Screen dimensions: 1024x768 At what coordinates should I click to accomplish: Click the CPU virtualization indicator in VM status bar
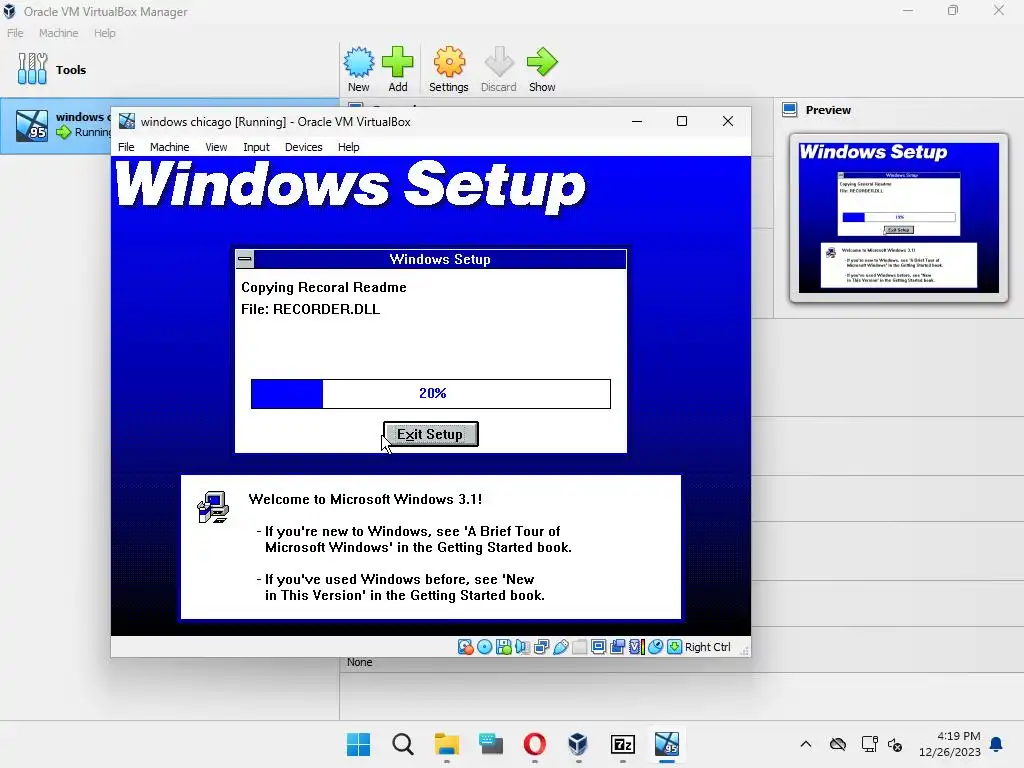pyautogui.click(x=637, y=647)
